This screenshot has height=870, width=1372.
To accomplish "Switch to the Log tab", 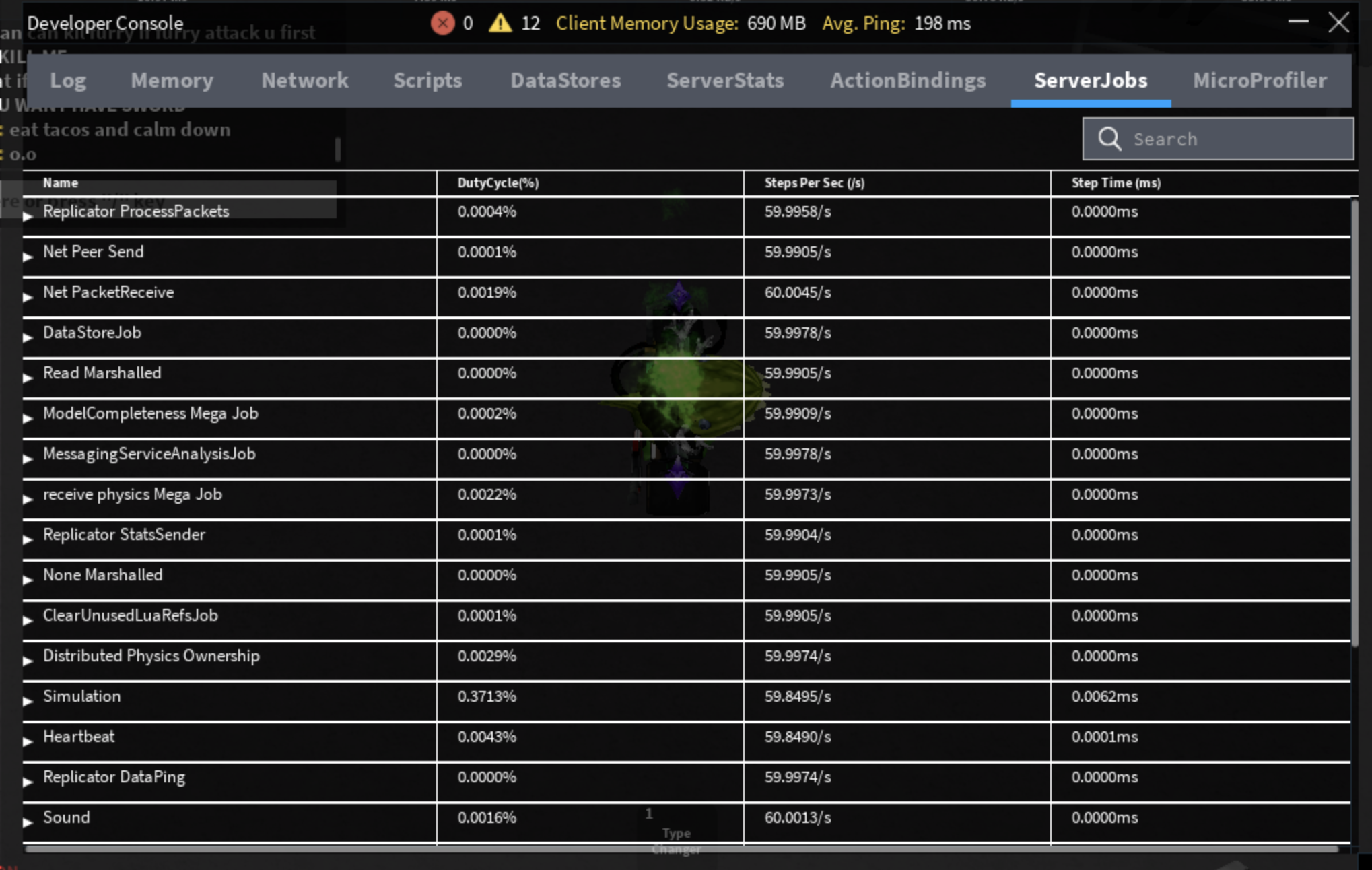I will click(68, 81).
